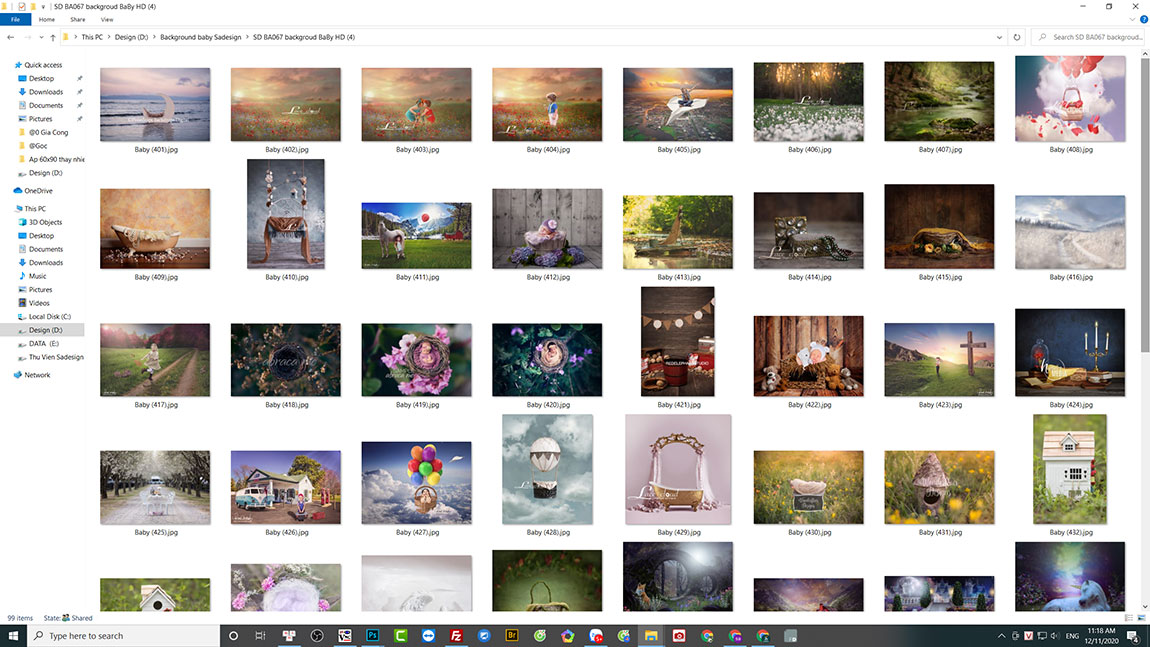Click the New folder icon in the title bar
Image resolution: width=1150 pixels, height=647 pixels.
(33, 7)
